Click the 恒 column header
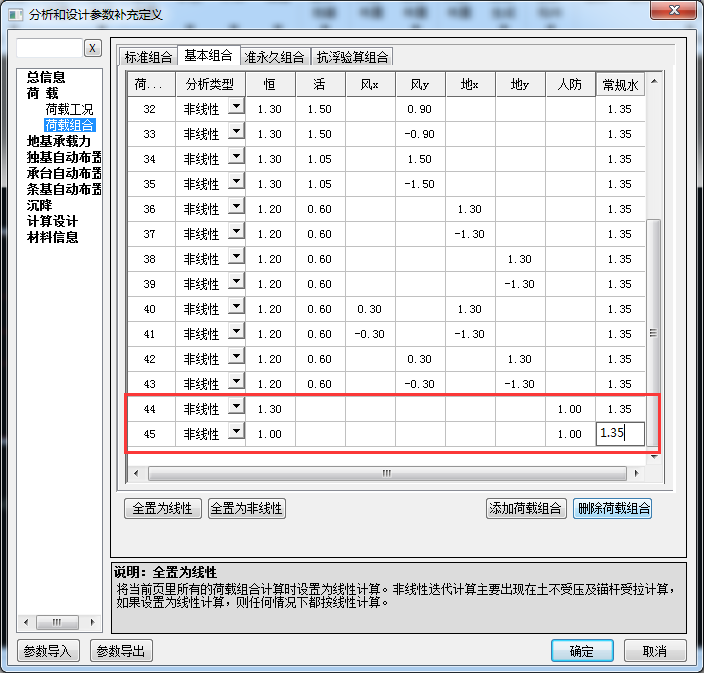 (x=270, y=84)
